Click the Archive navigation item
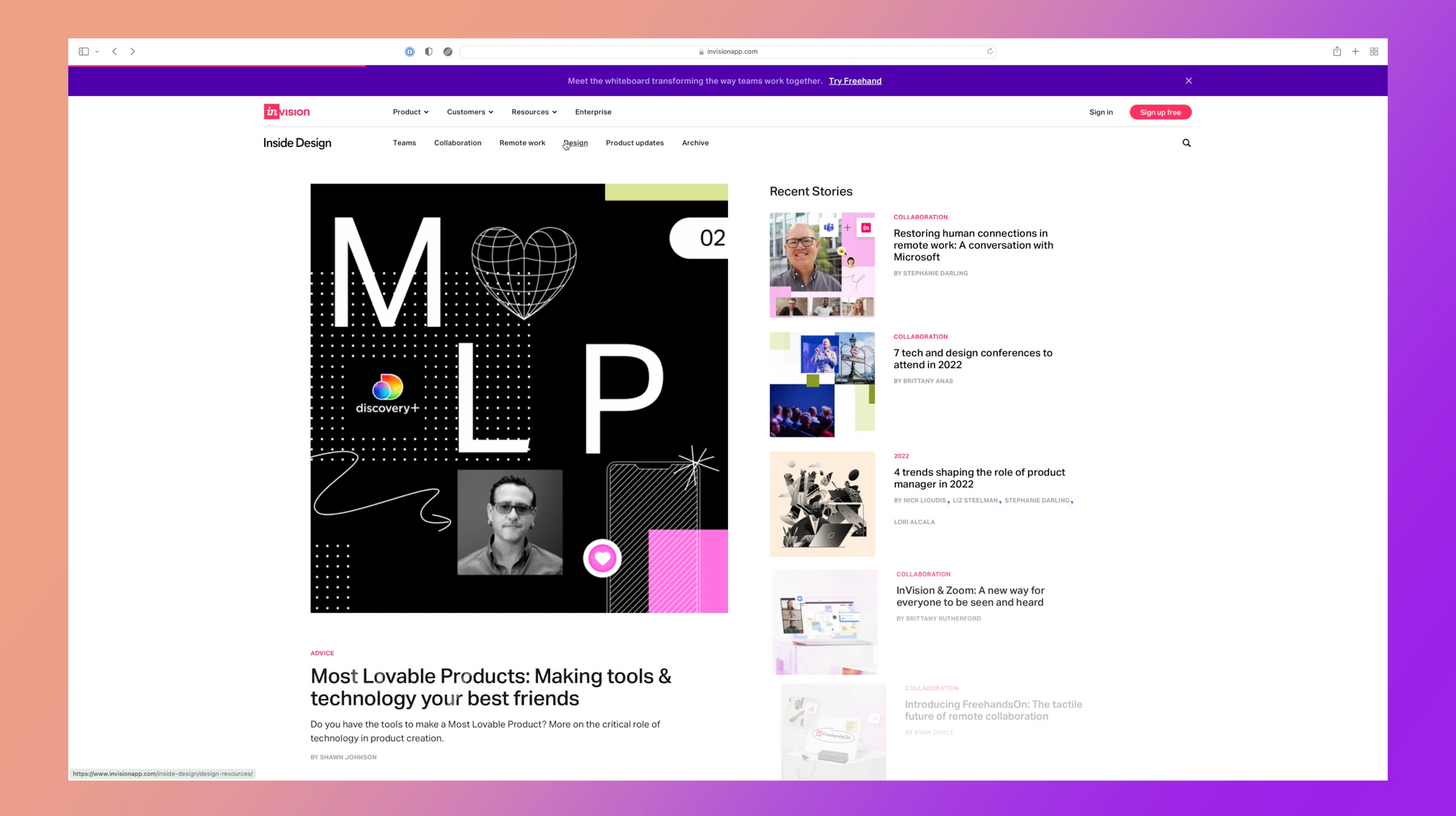This screenshot has width=1456, height=816. (x=695, y=142)
